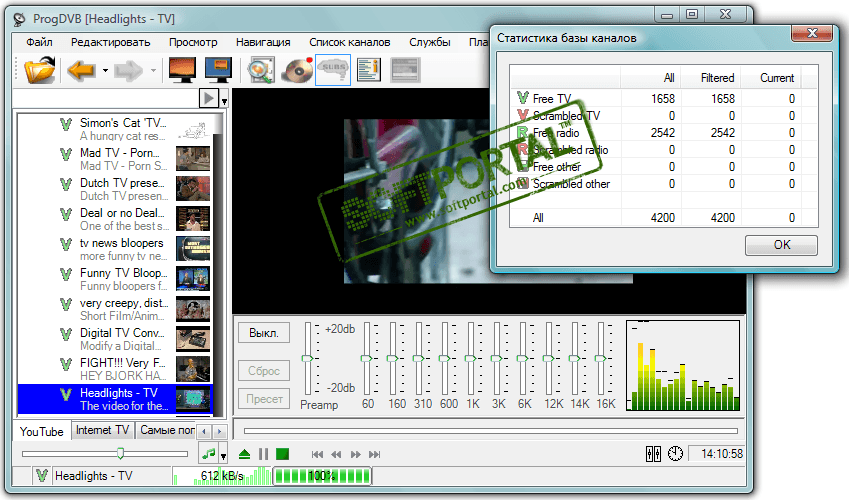This screenshot has width=849, height=500.
Task: Click the channel list vertical scrollbar
Action: 218,264
